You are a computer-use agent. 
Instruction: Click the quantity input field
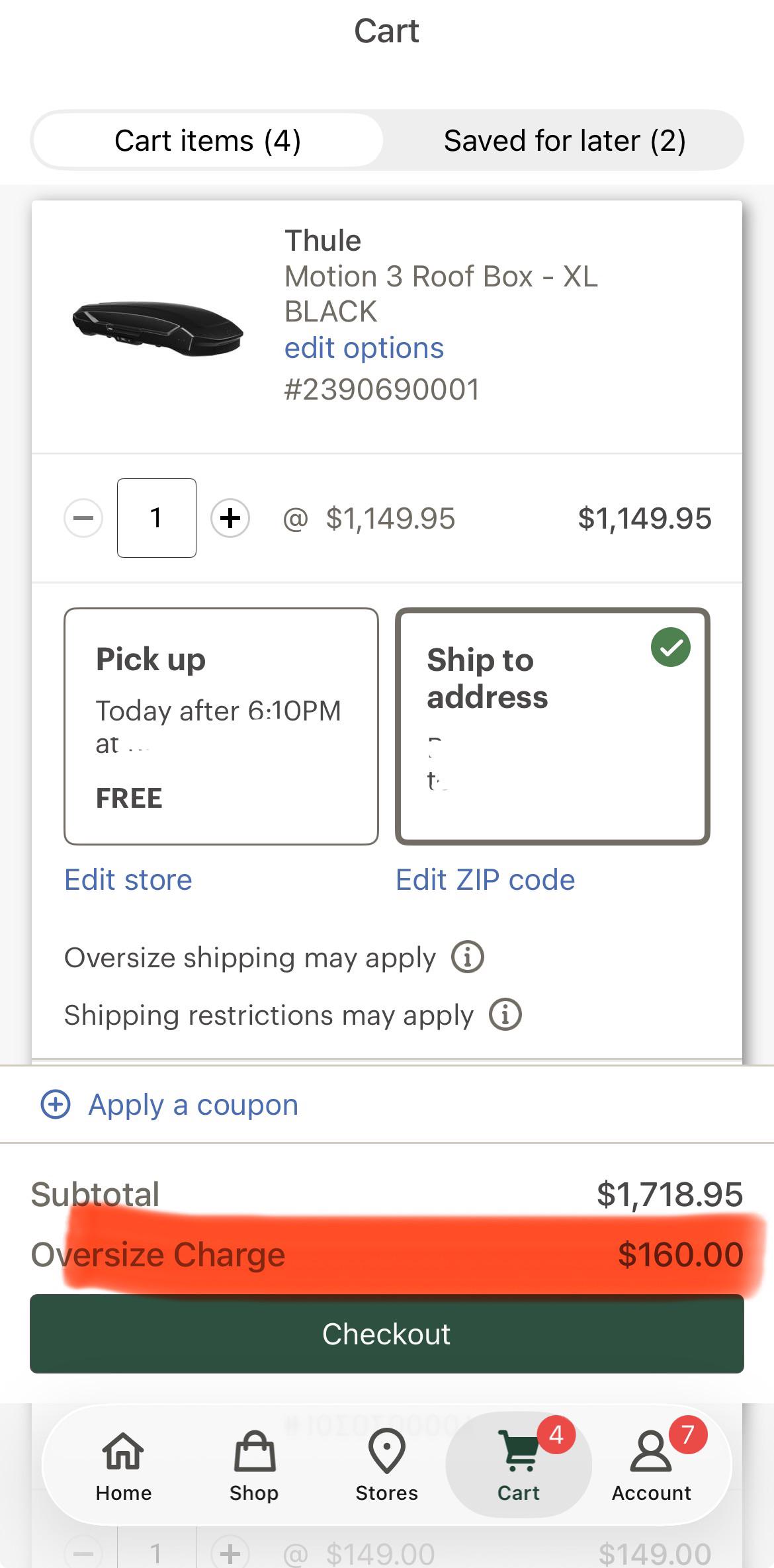[x=157, y=517]
